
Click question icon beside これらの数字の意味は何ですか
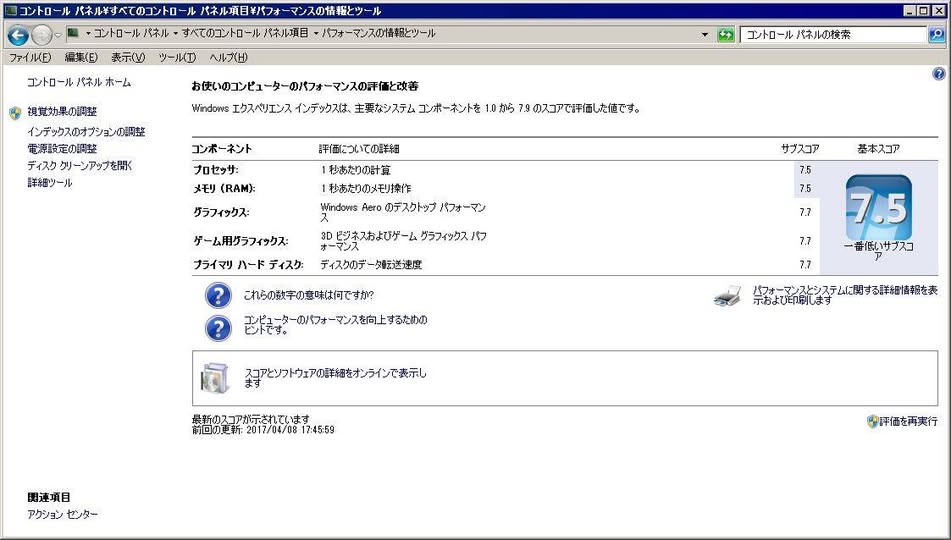coord(218,295)
